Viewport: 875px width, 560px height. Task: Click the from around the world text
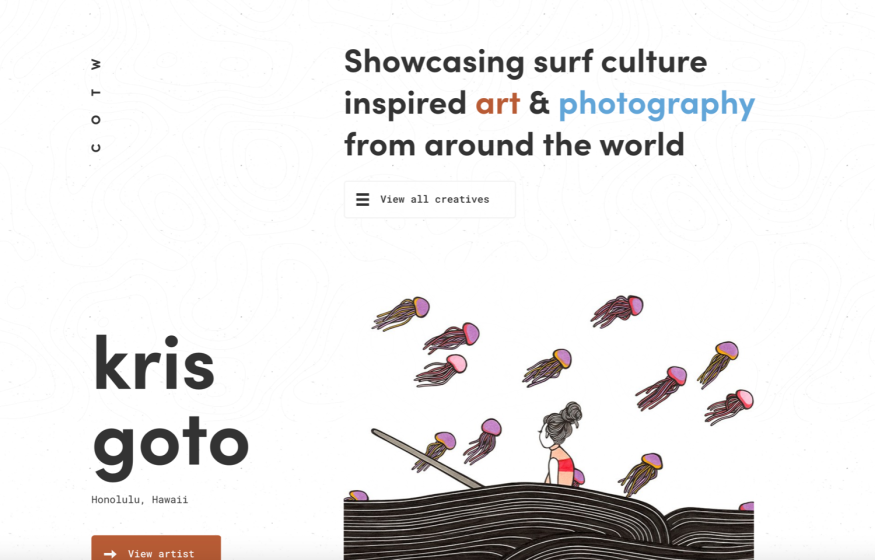(x=514, y=145)
